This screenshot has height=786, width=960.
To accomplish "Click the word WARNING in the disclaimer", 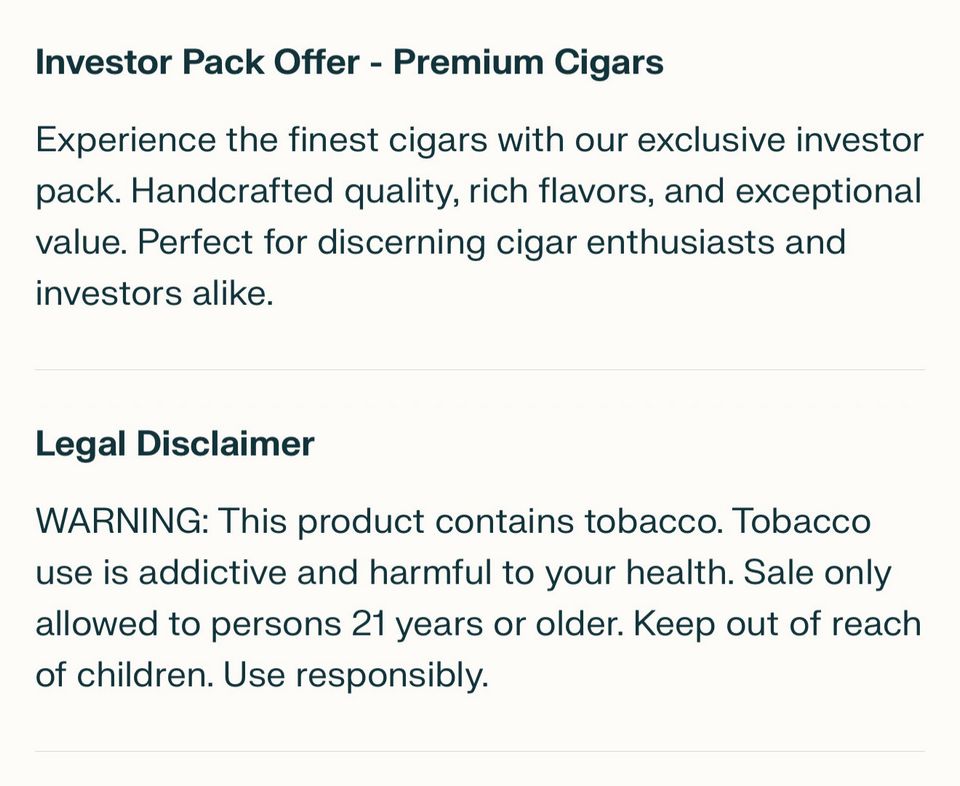I will coord(121,521).
